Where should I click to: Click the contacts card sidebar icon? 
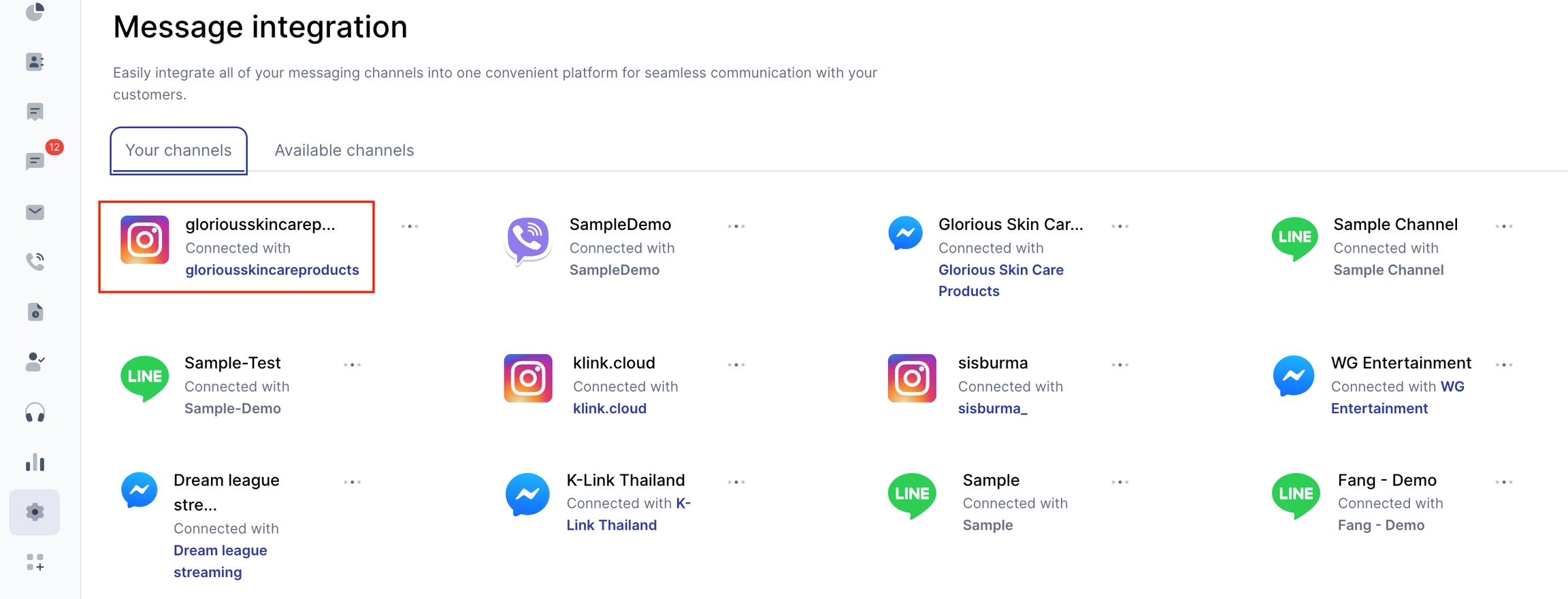(35, 62)
